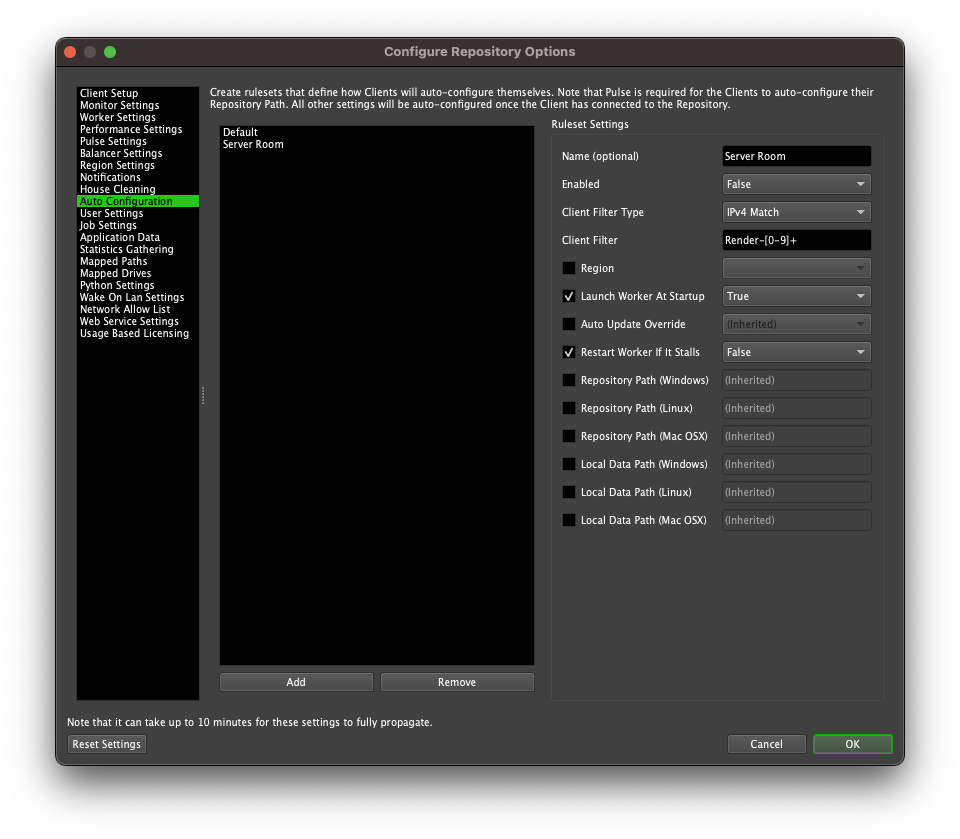Open the Restart Worker If It Stalls dropdown
Image resolution: width=960 pixels, height=839 pixels.
(x=796, y=352)
